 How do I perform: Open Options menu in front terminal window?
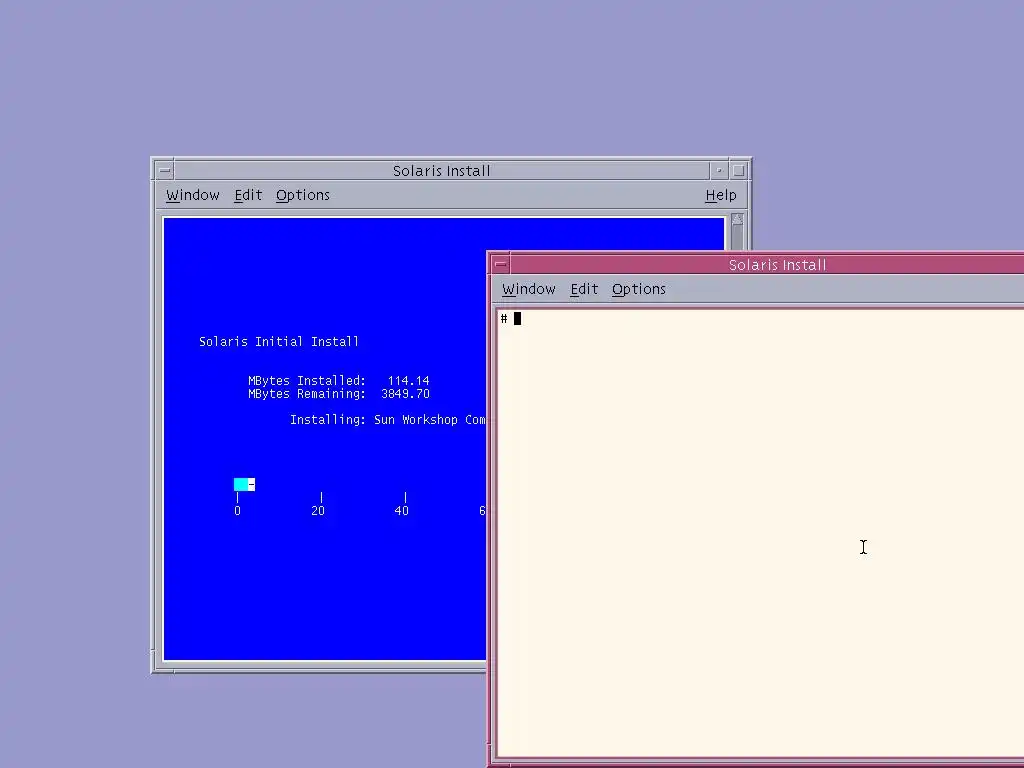pyautogui.click(x=638, y=289)
